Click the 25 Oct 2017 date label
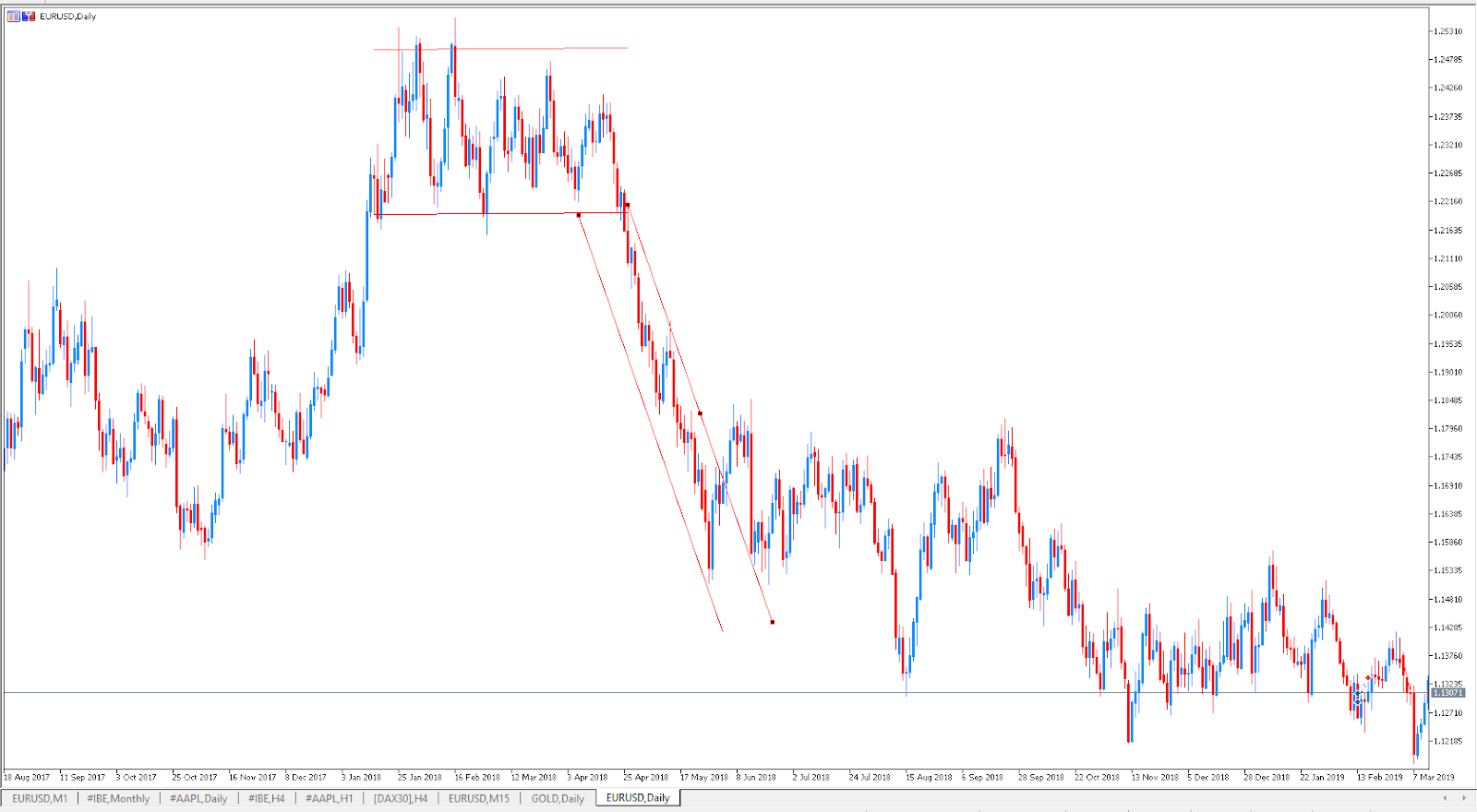Viewport: 1477px width, 812px height. (x=194, y=777)
